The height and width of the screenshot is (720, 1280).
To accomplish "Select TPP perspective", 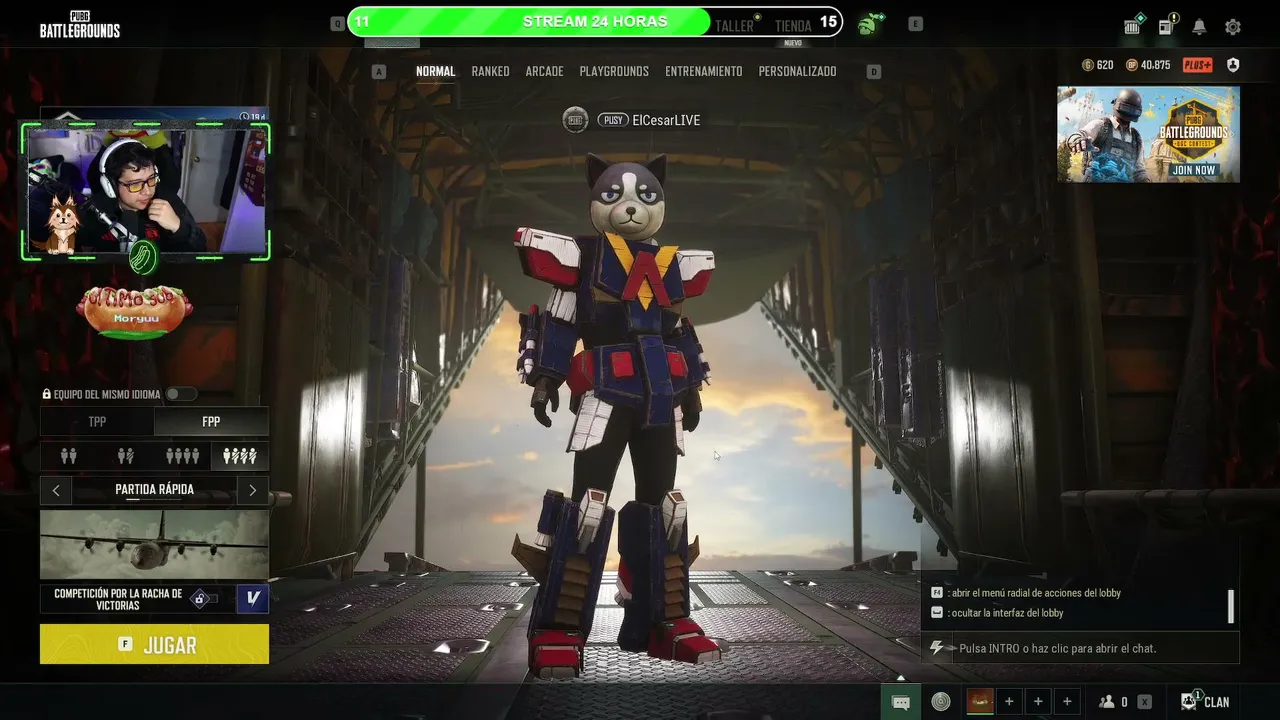I will 97,422.
